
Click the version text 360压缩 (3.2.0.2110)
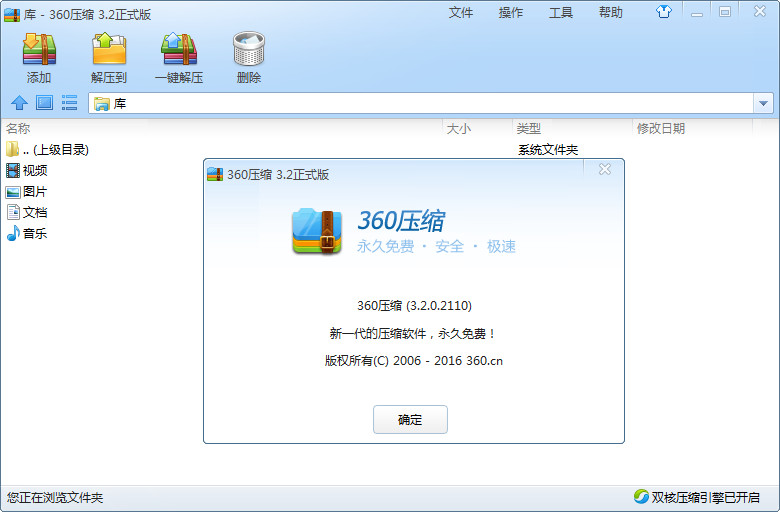click(414, 306)
